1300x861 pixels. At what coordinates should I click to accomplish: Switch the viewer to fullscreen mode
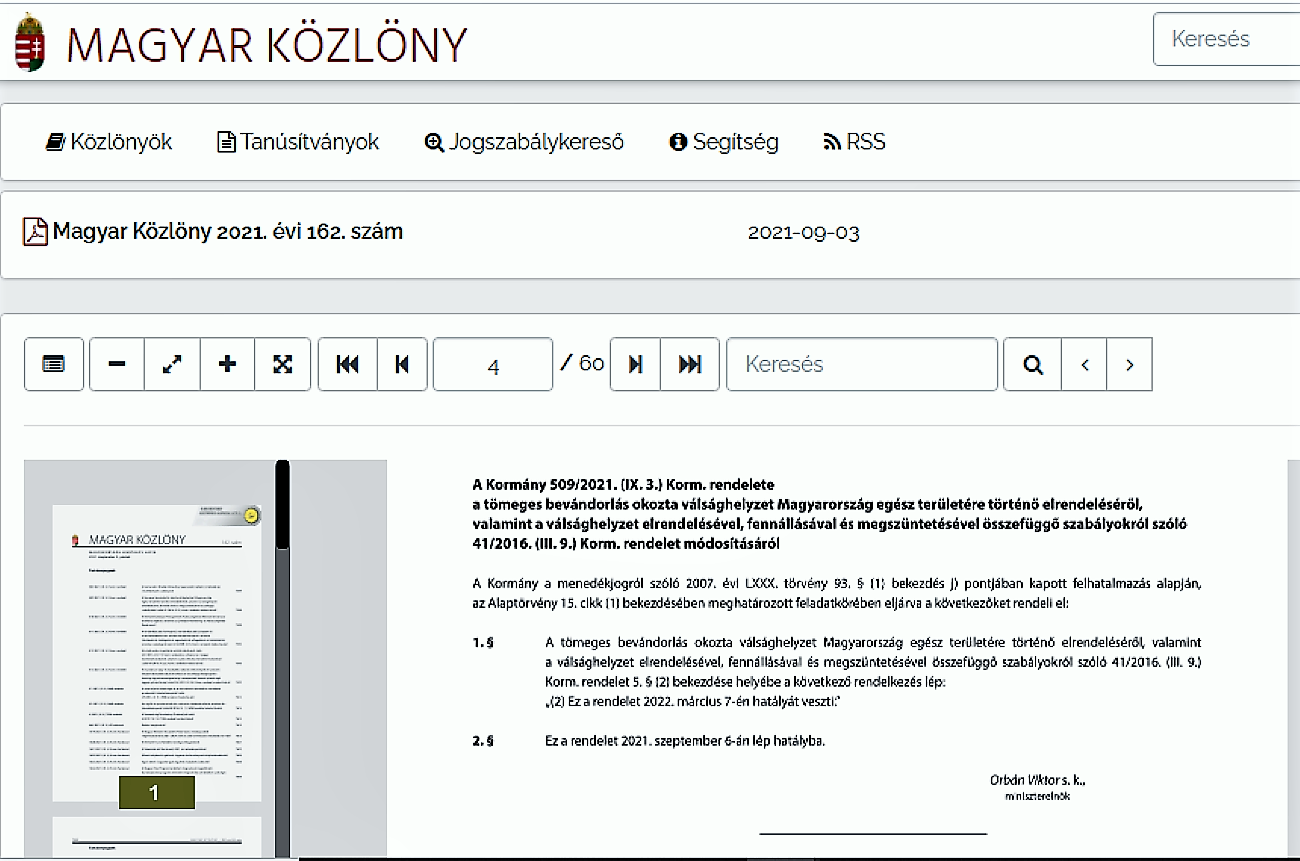283,364
